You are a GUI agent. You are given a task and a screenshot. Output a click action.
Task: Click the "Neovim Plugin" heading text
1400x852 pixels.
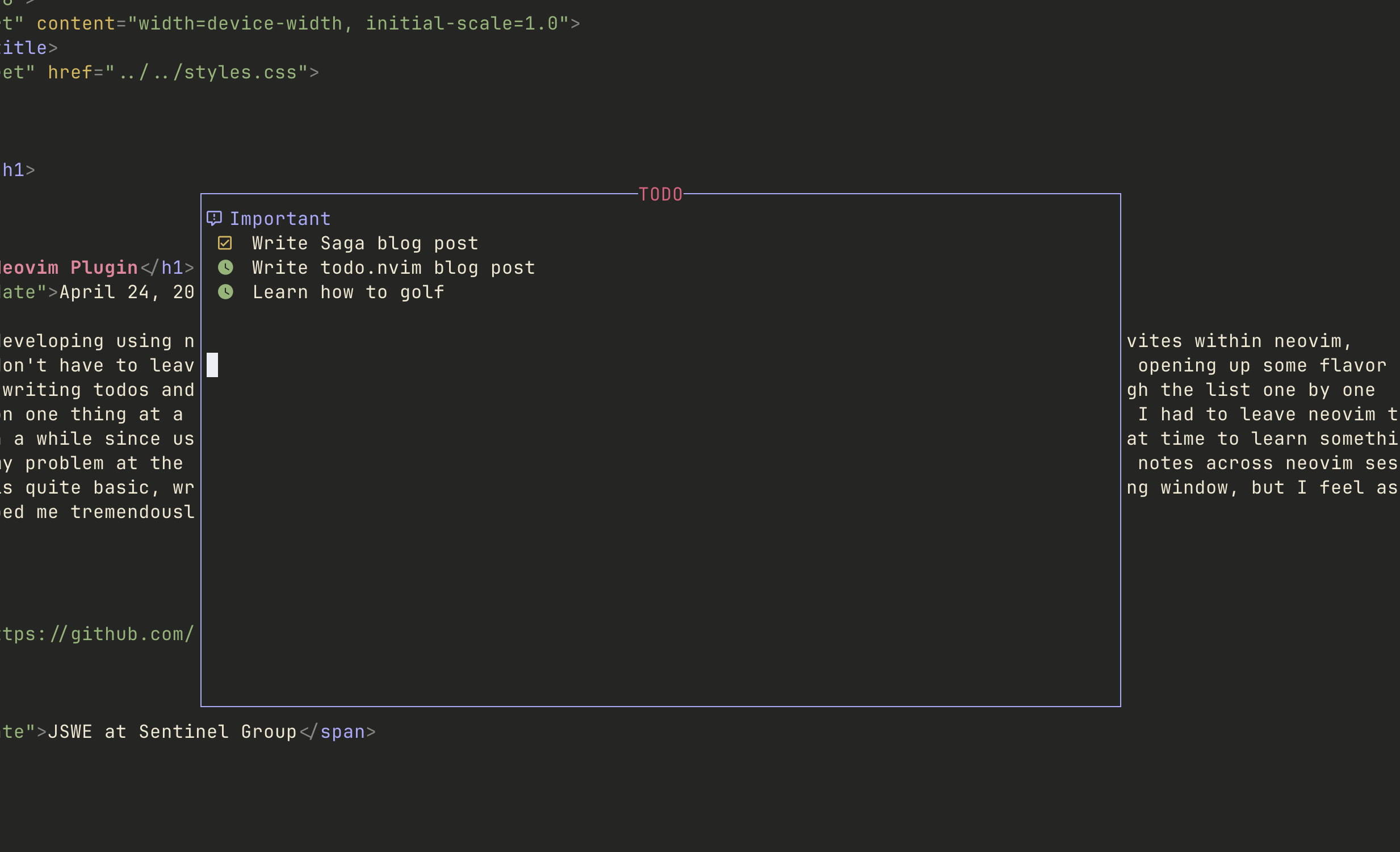[x=69, y=268]
